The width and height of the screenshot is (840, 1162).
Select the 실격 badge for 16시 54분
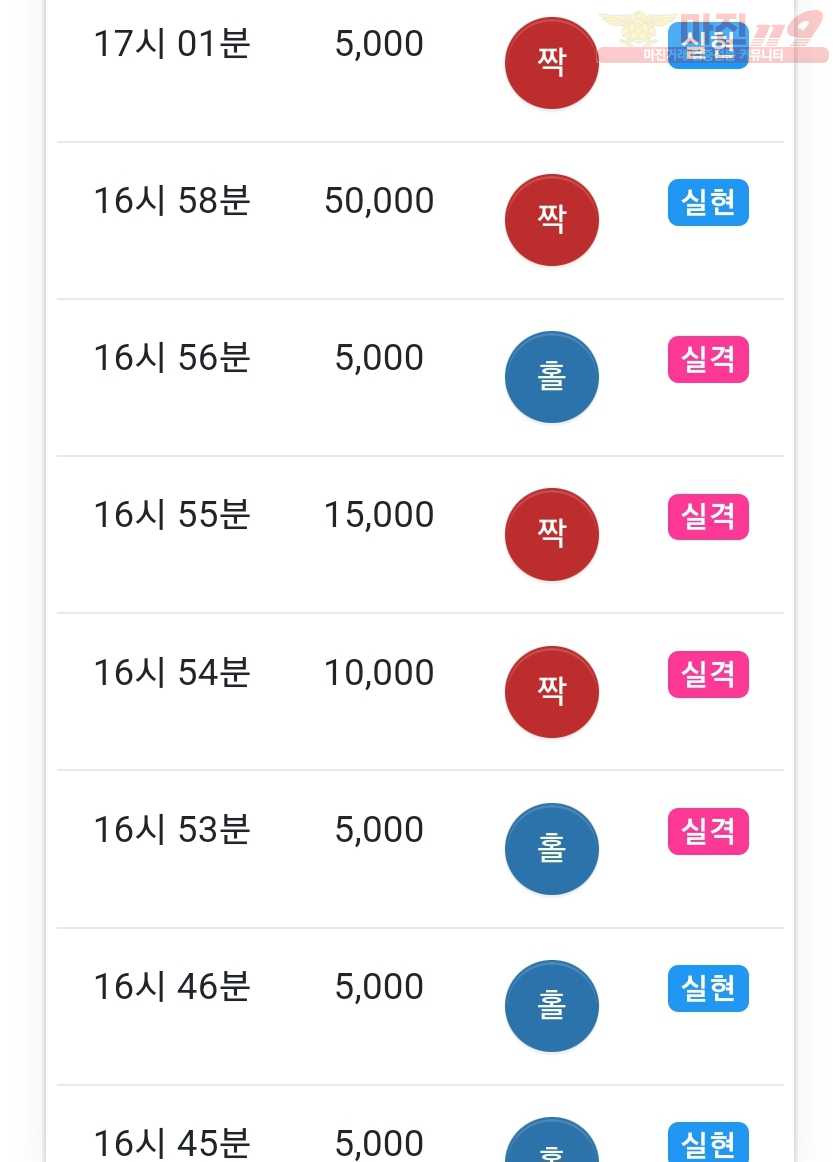pyautogui.click(x=708, y=674)
